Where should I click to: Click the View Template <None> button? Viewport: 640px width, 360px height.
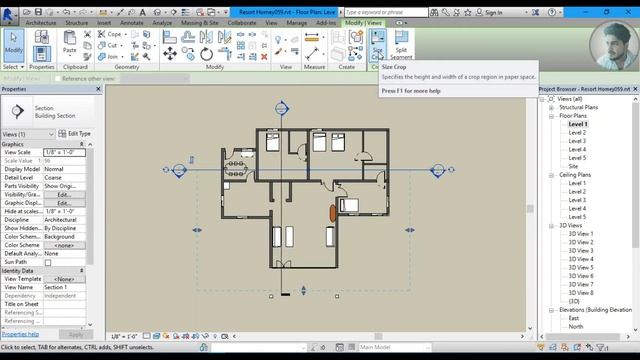(64, 279)
